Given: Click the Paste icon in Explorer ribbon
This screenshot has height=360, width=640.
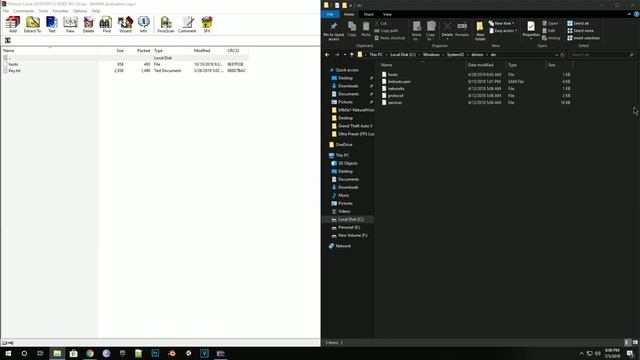Looking at the screenshot, I should point(366,29).
